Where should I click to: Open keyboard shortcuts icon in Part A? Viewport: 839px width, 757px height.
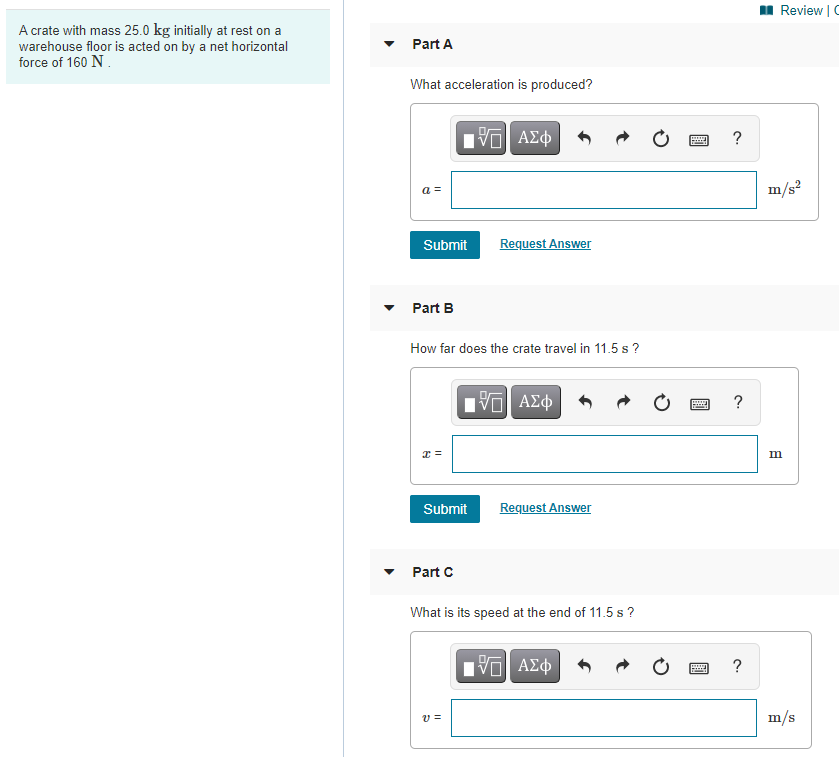tap(699, 140)
